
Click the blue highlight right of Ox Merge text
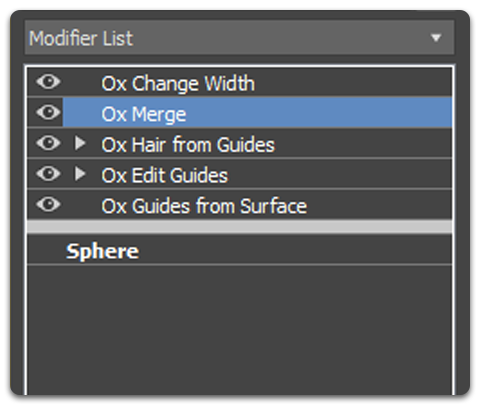coord(319,113)
